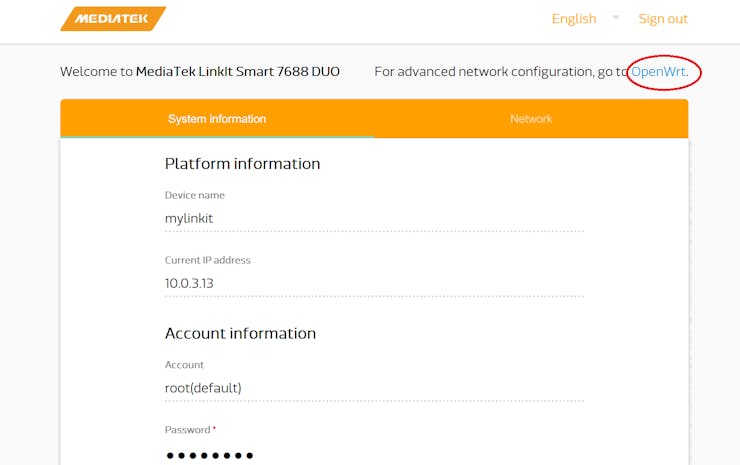Sign out of the account
Image resolution: width=740 pixels, height=465 pixels.
[663, 18]
